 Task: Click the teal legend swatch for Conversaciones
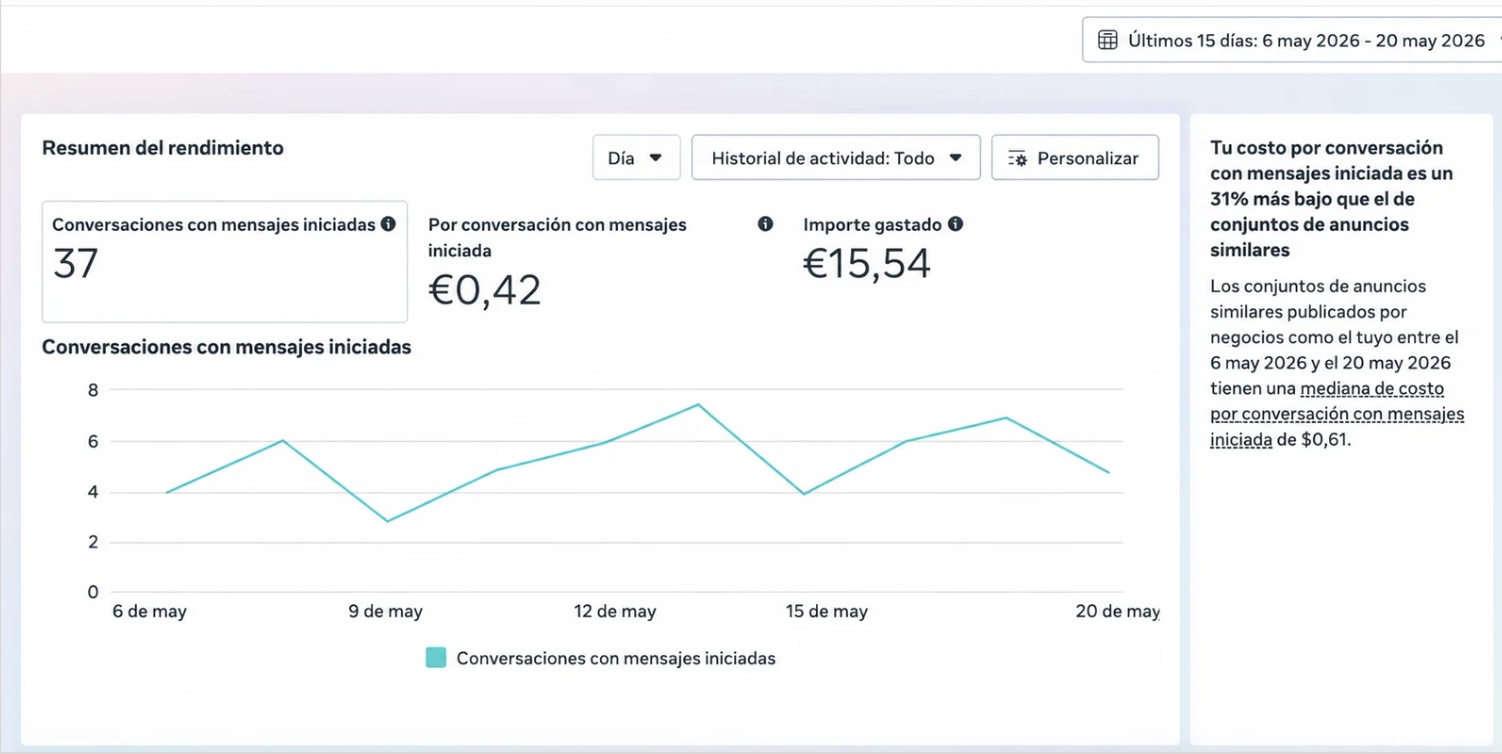436,657
